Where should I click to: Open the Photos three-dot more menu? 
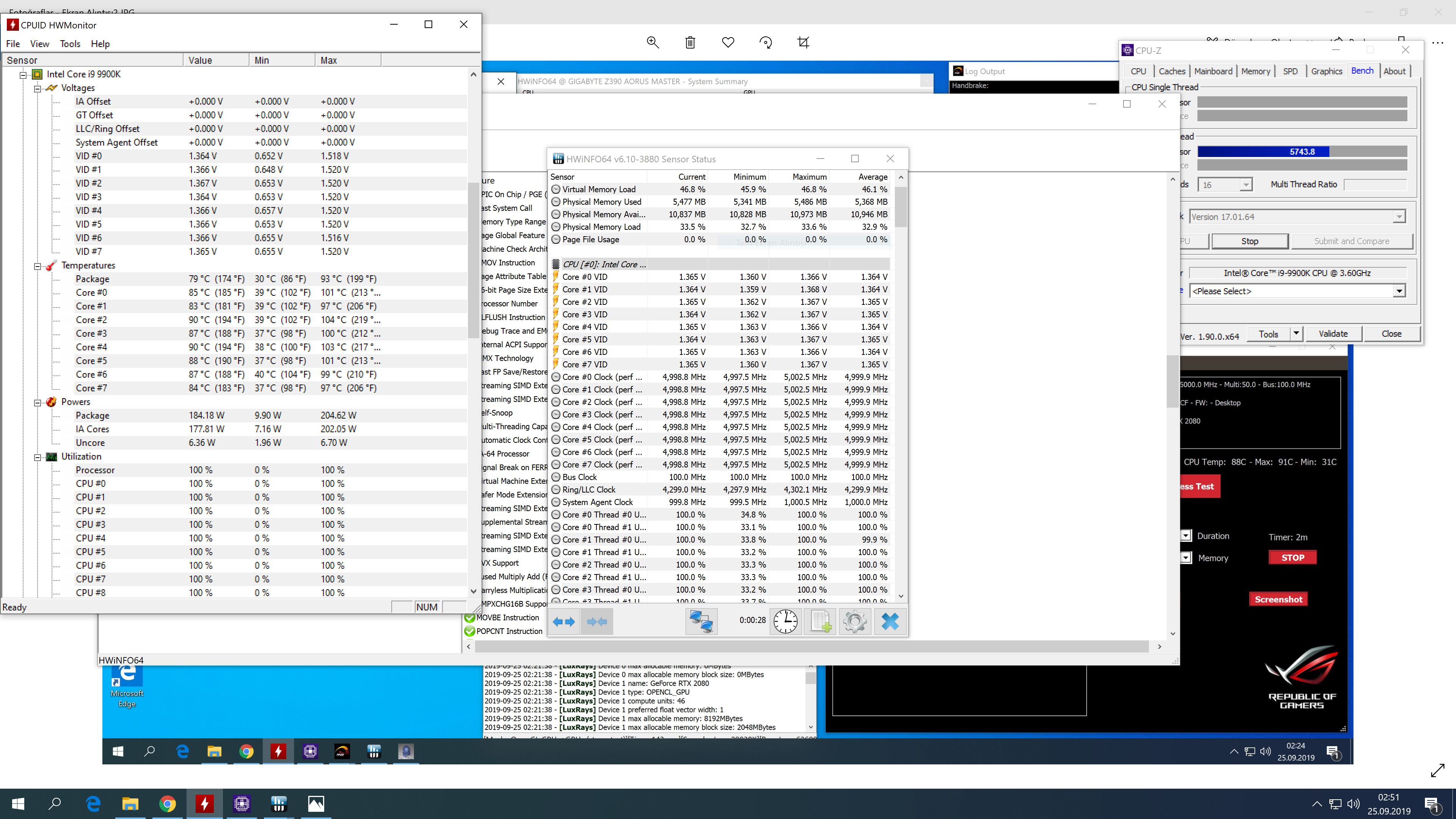pos(1437,42)
